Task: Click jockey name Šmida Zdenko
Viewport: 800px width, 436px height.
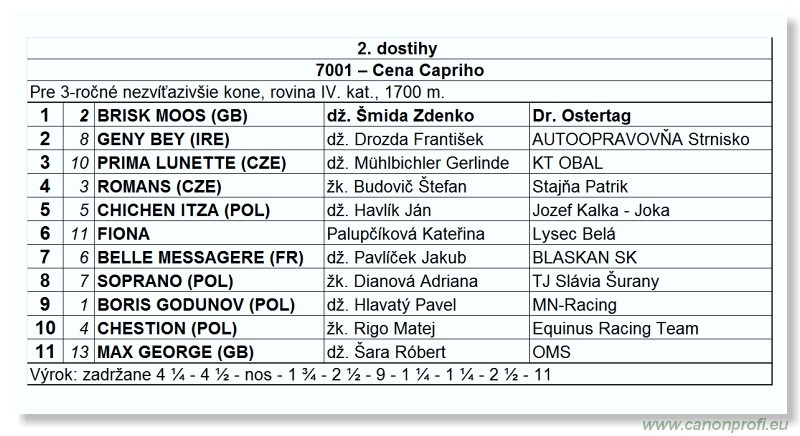Action: [x=400, y=115]
